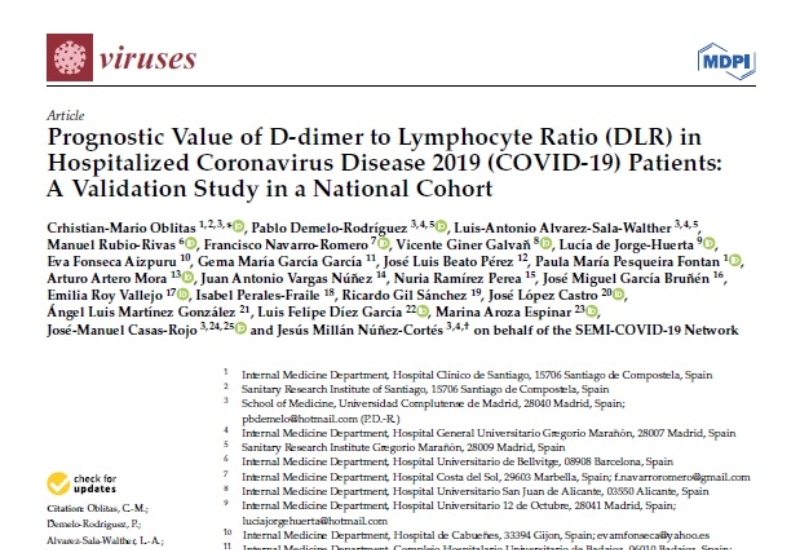
Task: Open ORCID icon next to José López Castro
Action: pyautogui.click(x=618, y=294)
